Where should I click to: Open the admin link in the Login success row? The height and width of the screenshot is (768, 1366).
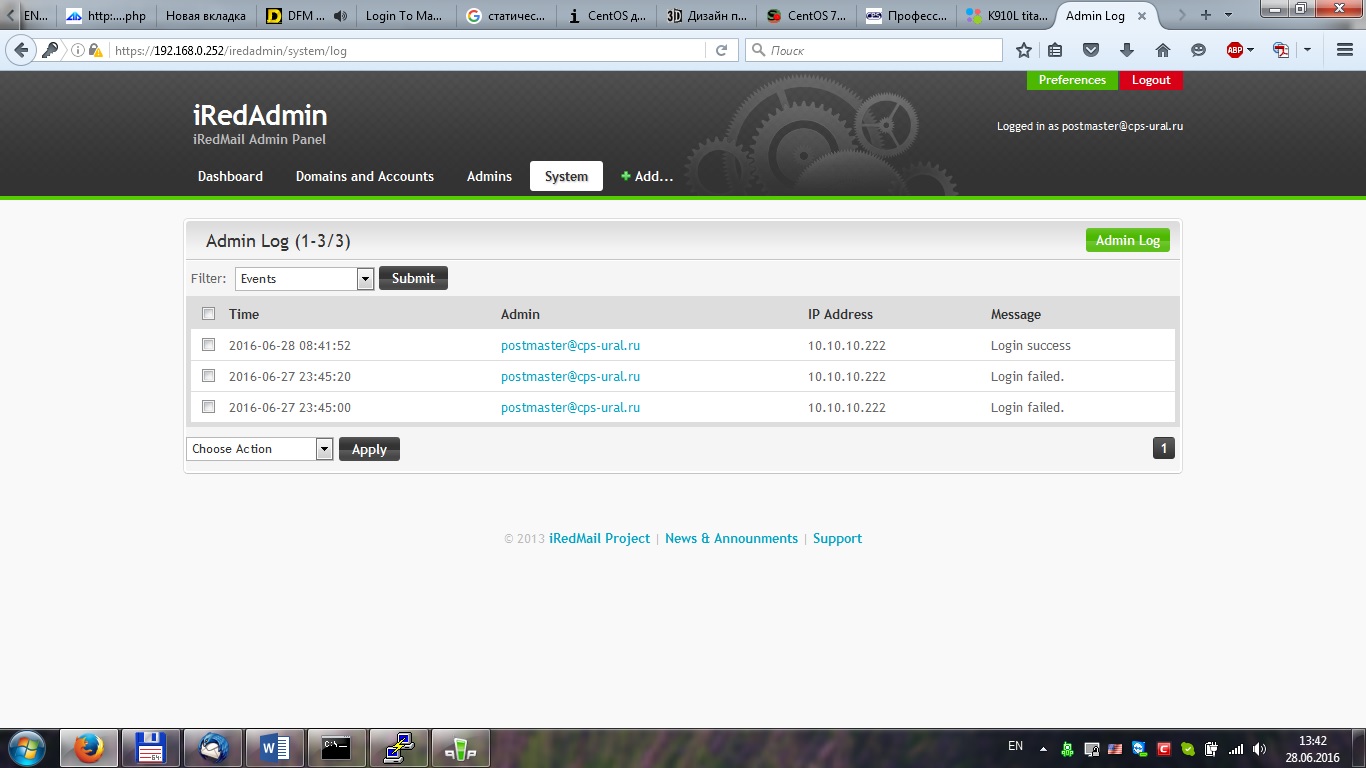(570, 345)
